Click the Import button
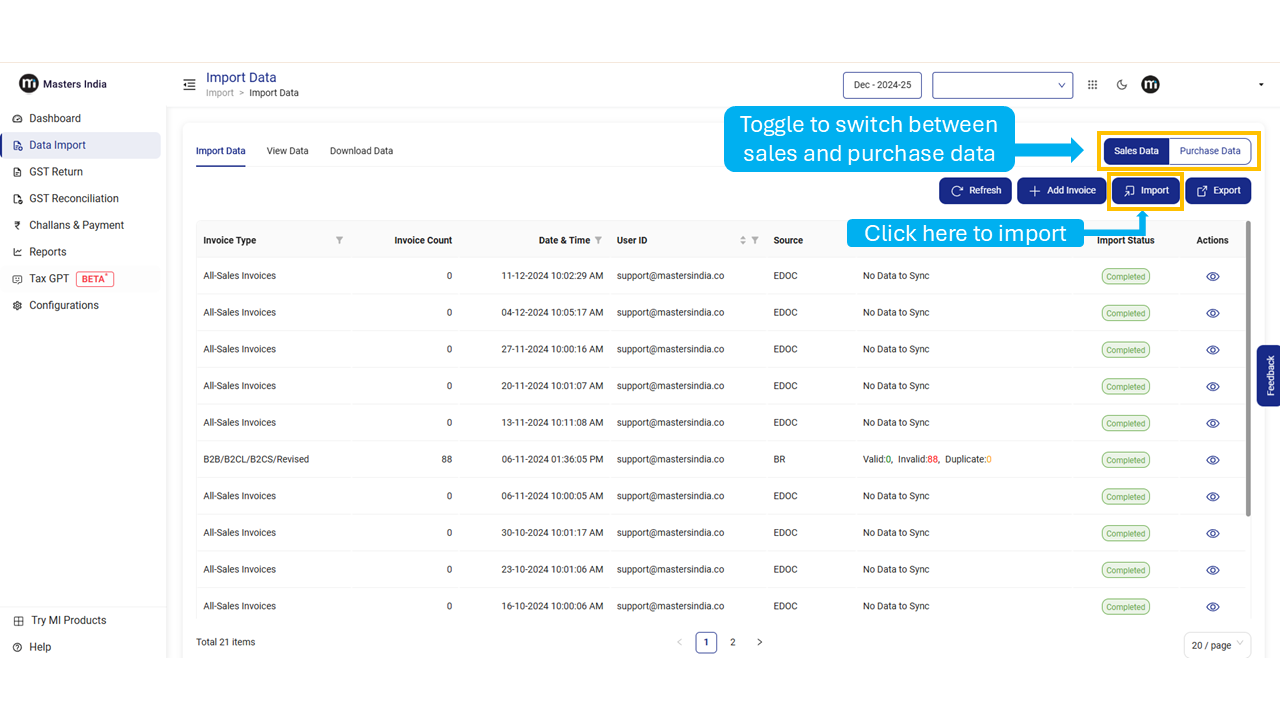The width and height of the screenshot is (1280, 720). coord(1146,190)
